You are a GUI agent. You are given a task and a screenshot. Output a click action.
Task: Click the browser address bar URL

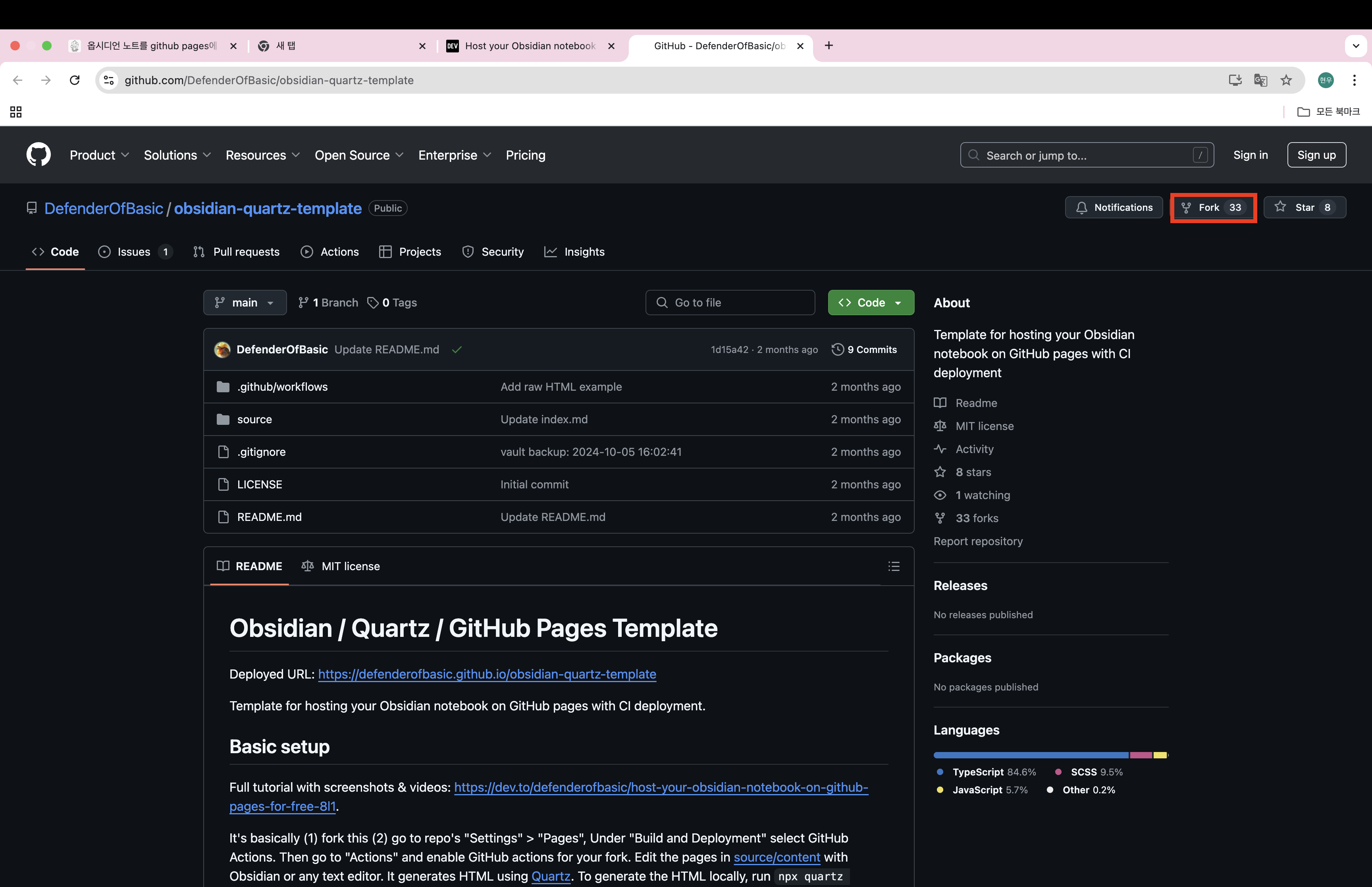coord(269,80)
